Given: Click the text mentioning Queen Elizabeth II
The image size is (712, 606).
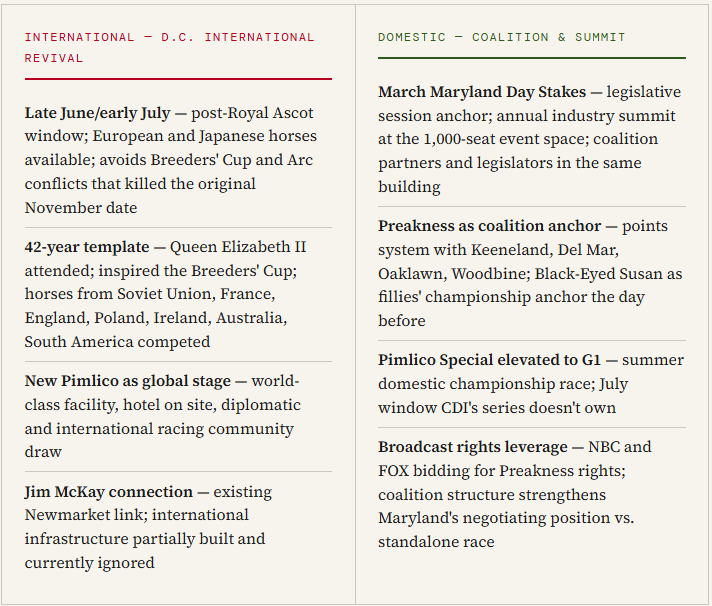Looking at the screenshot, I should (x=238, y=247).
